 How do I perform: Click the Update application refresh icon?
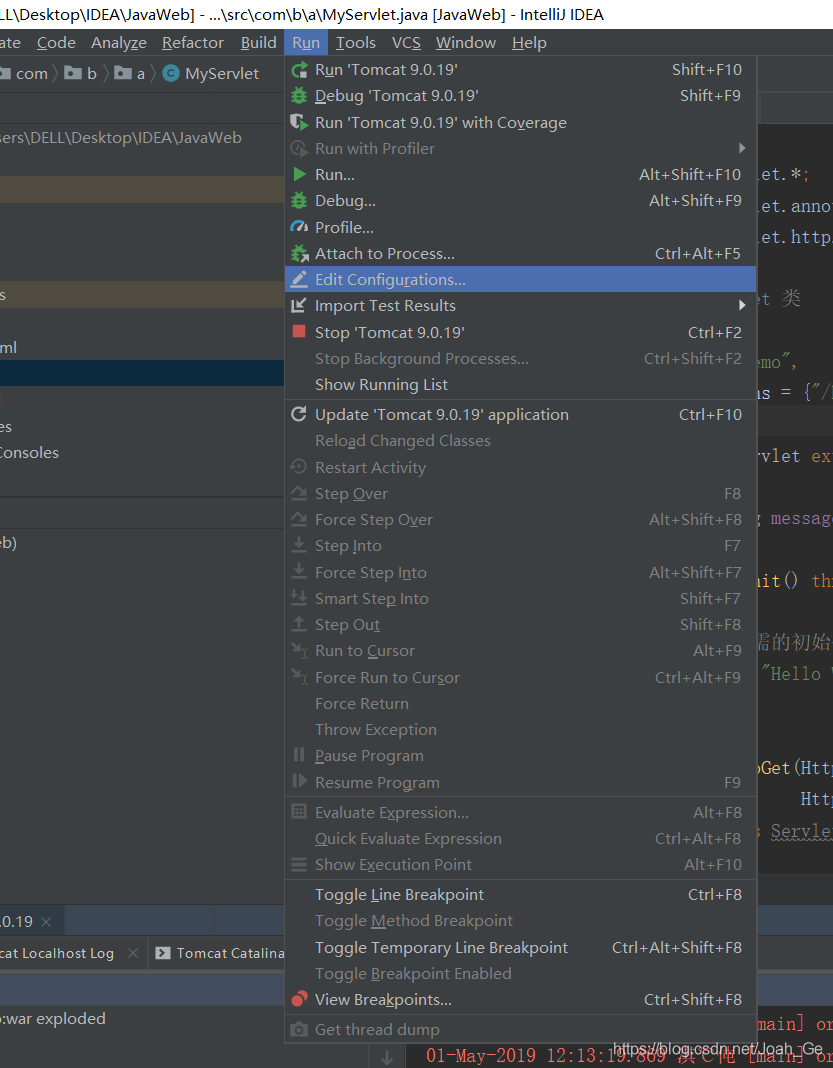pos(299,414)
